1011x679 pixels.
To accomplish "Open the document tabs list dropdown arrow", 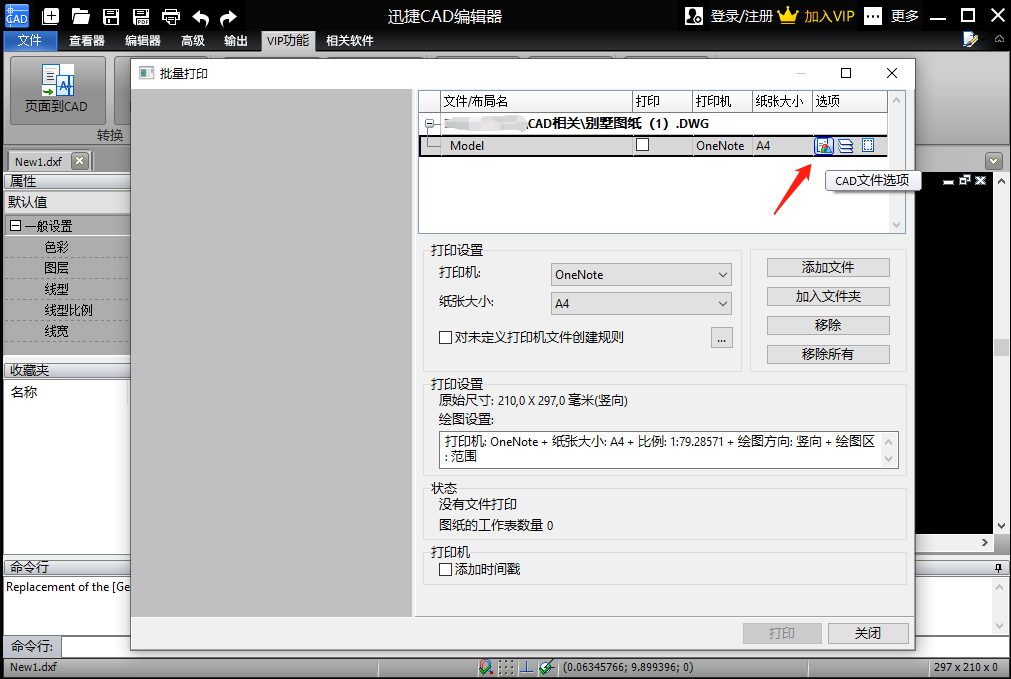I will (x=994, y=161).
